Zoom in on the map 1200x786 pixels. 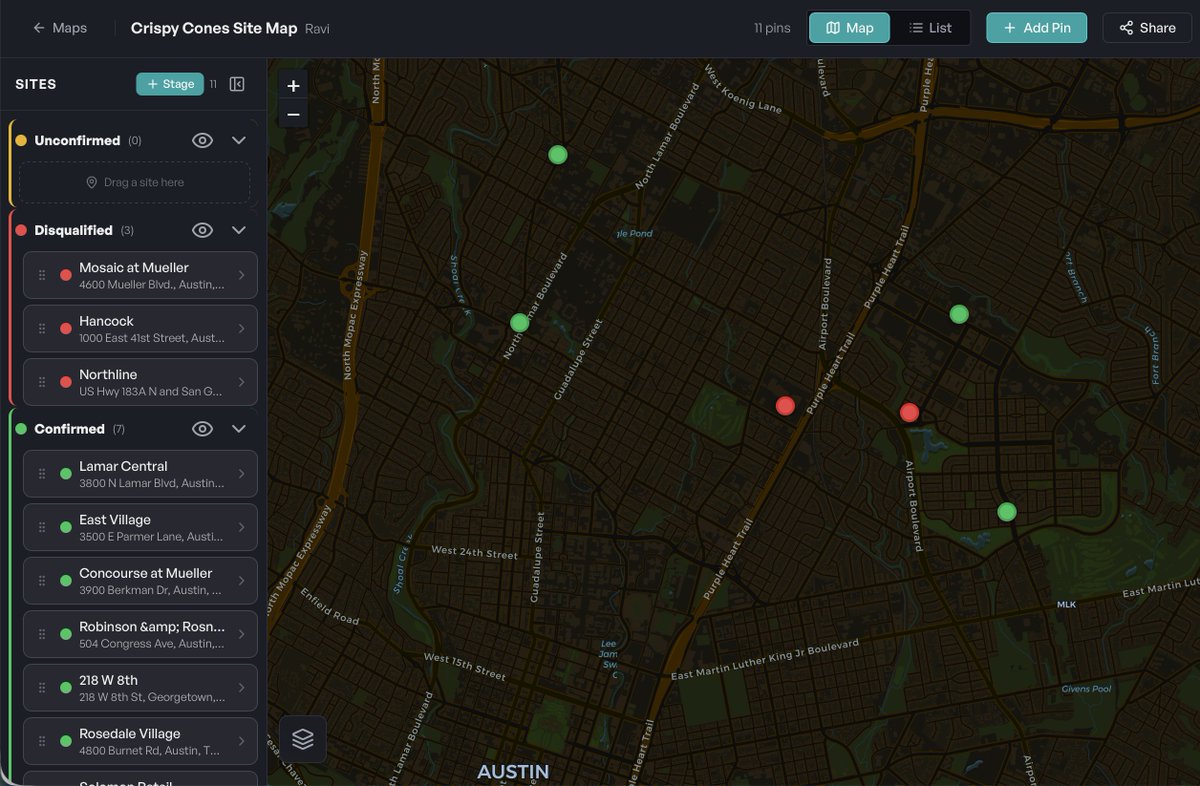(x=293, y=86)
